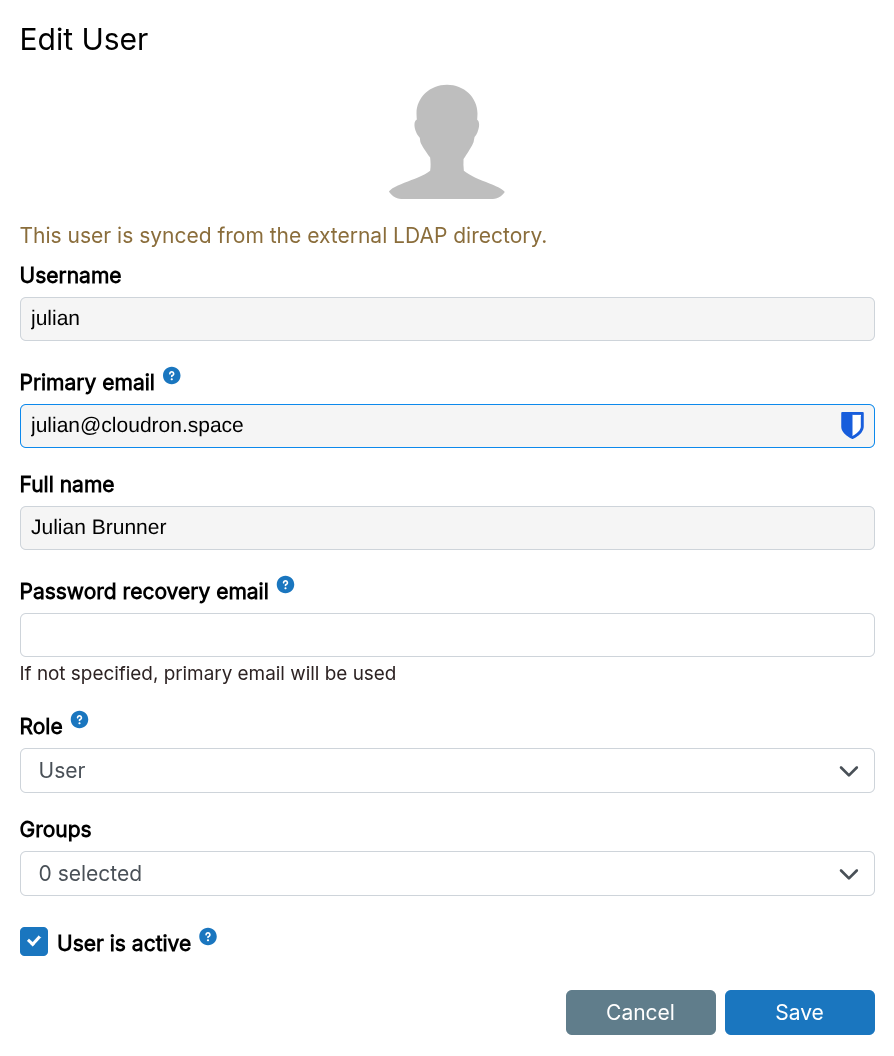Click the LDAP directory sync notice text

tap(283, 236)
